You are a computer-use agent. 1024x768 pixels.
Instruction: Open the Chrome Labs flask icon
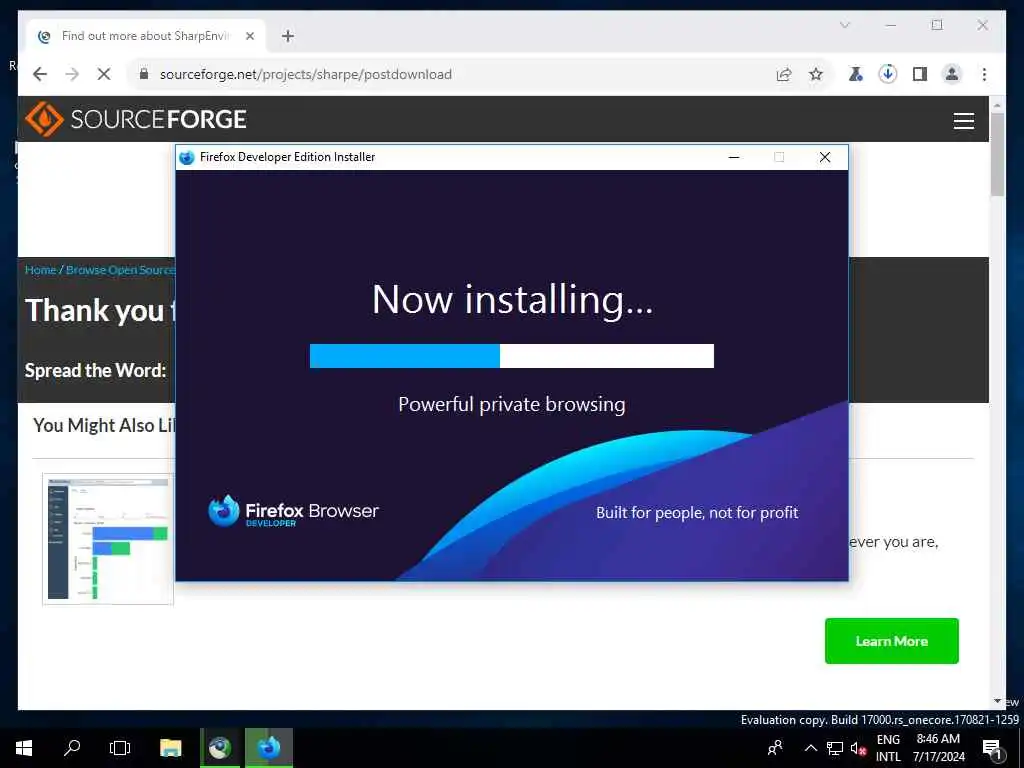(x=855, y=74)
